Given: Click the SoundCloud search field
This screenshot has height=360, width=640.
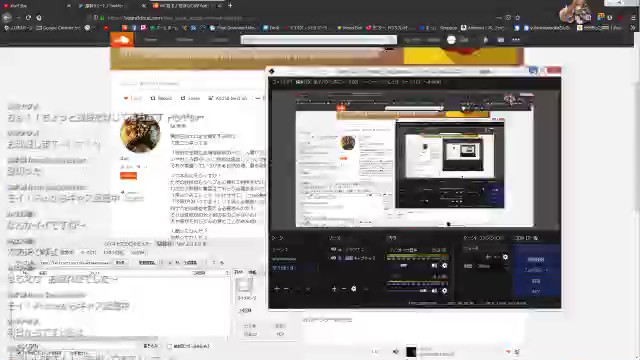Looking at the screenshot, I should [318, 40].
